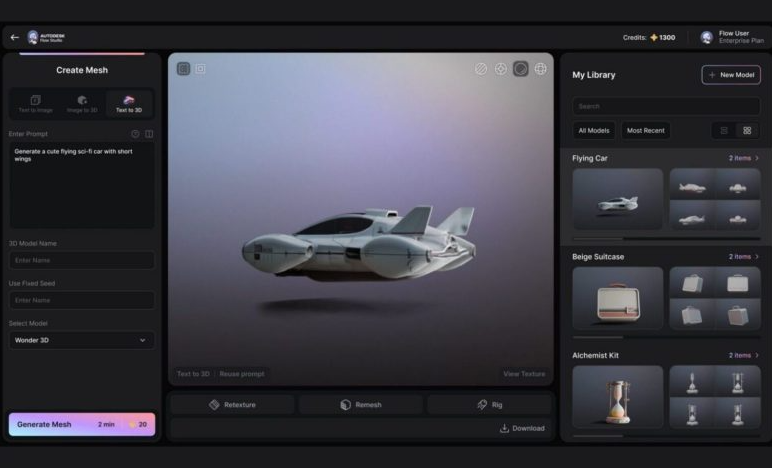The width and height of the screenshot is (772, 468).
Task: Click the My Library heading
Action: 594,75
